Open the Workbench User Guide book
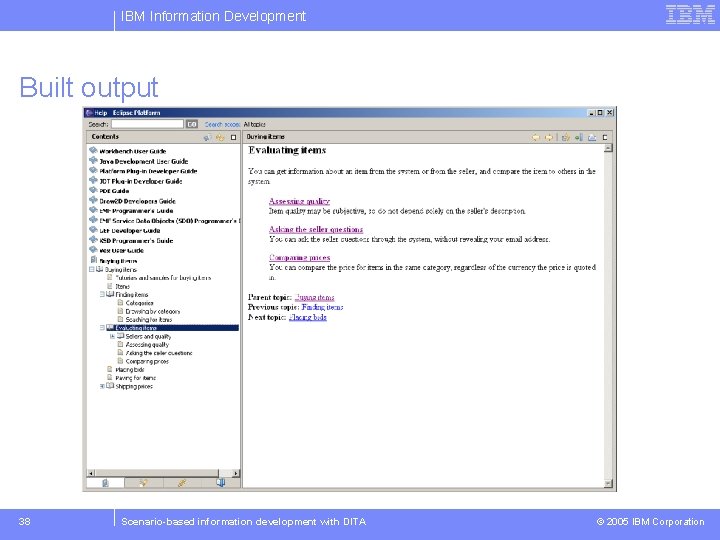Image resolution: width=720 pixels, height=540 pixels. click(133, 151)
